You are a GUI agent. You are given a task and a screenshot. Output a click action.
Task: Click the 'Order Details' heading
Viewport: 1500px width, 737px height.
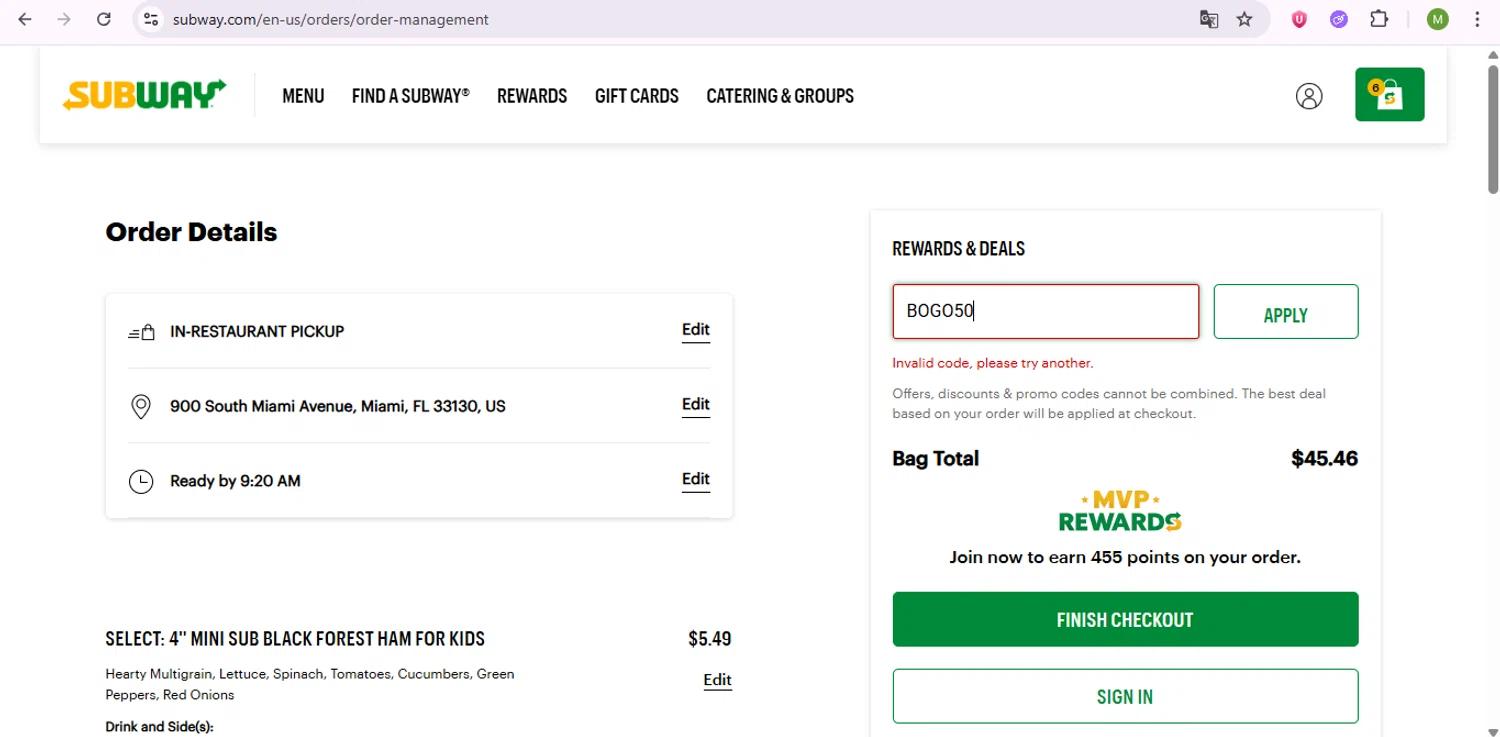[191, 232]
